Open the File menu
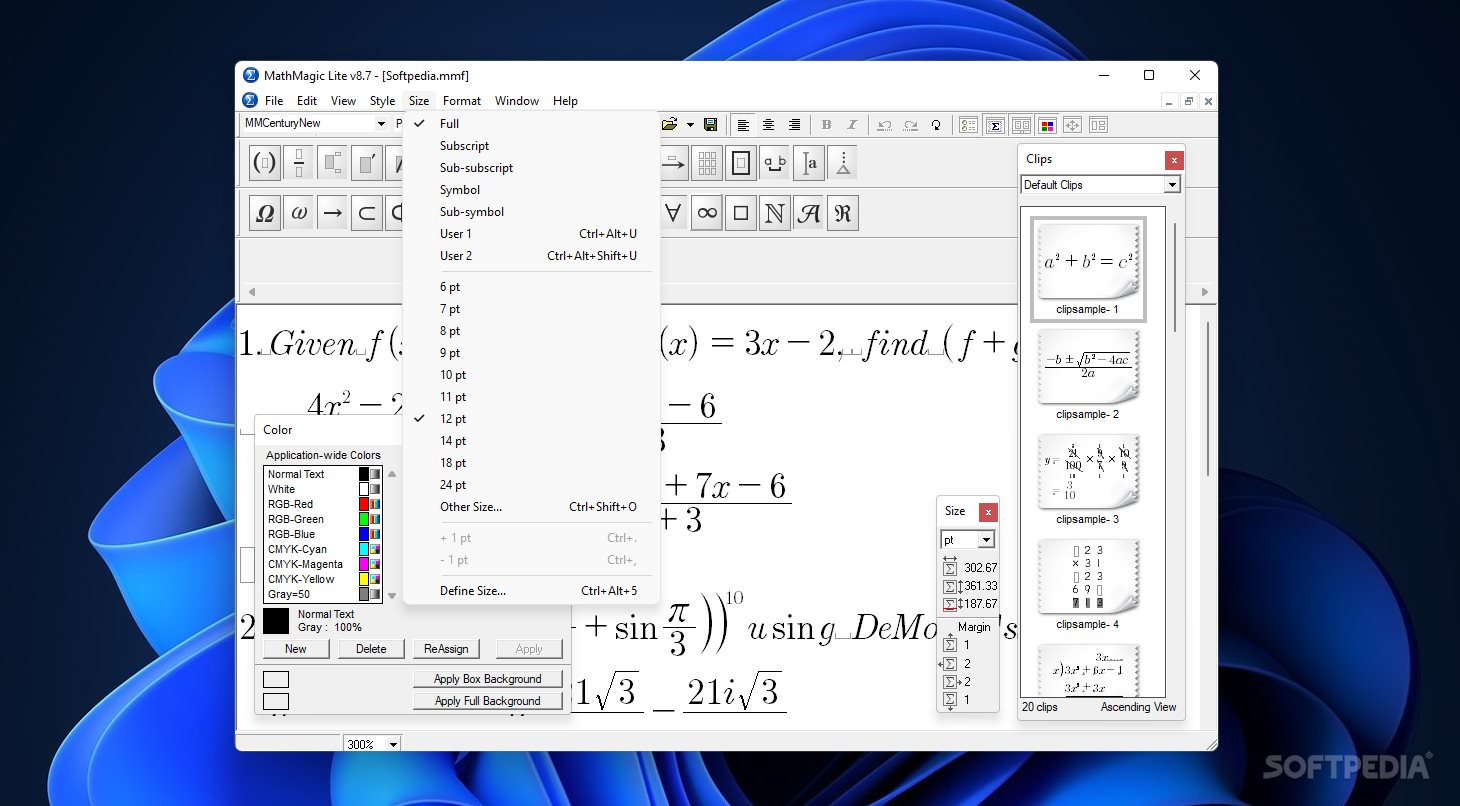This screenshot has height=806, width=1460. click(x=274, y=101)
